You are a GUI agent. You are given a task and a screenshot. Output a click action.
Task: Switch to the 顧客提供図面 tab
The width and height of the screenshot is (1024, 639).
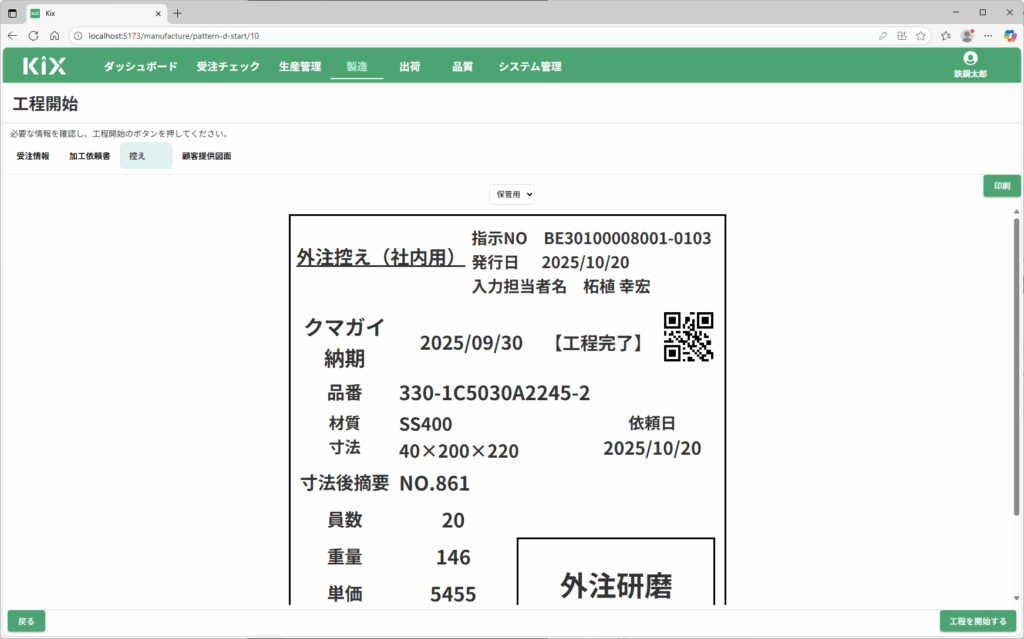click(206, 156)
